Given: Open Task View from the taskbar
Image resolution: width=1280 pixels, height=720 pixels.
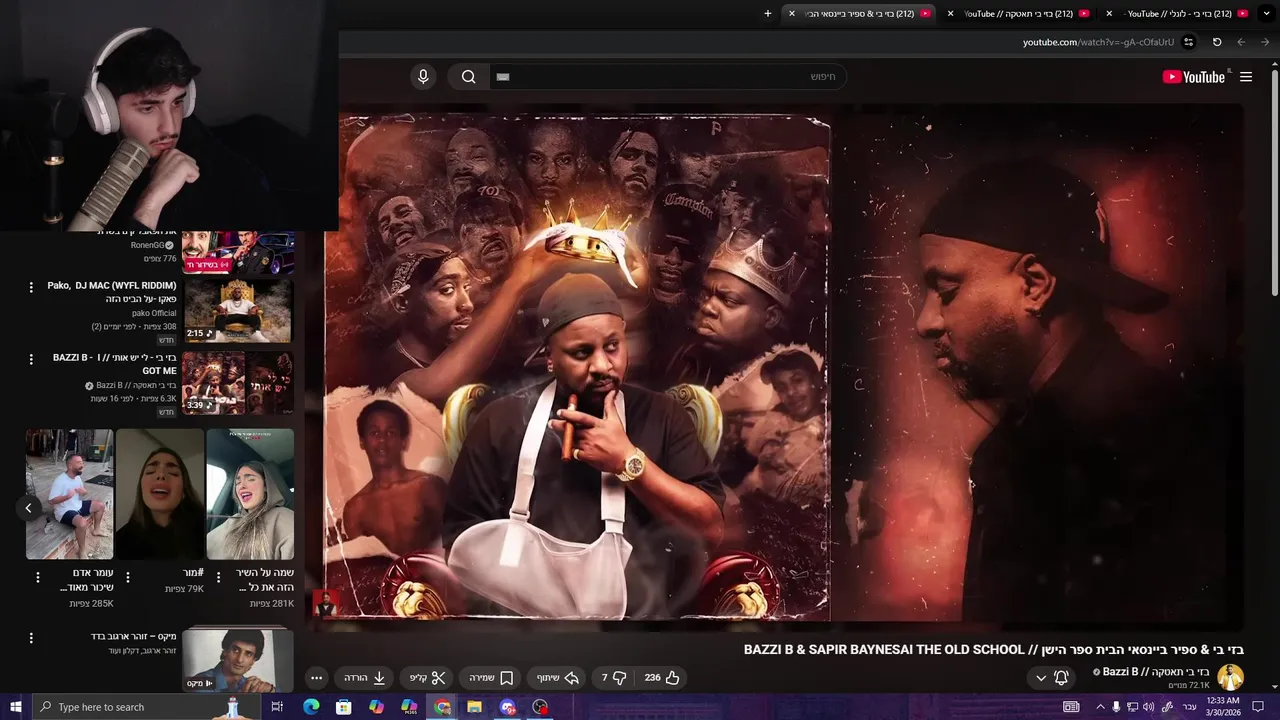Looking at the screenshot, I should click(x=278, y=707).
